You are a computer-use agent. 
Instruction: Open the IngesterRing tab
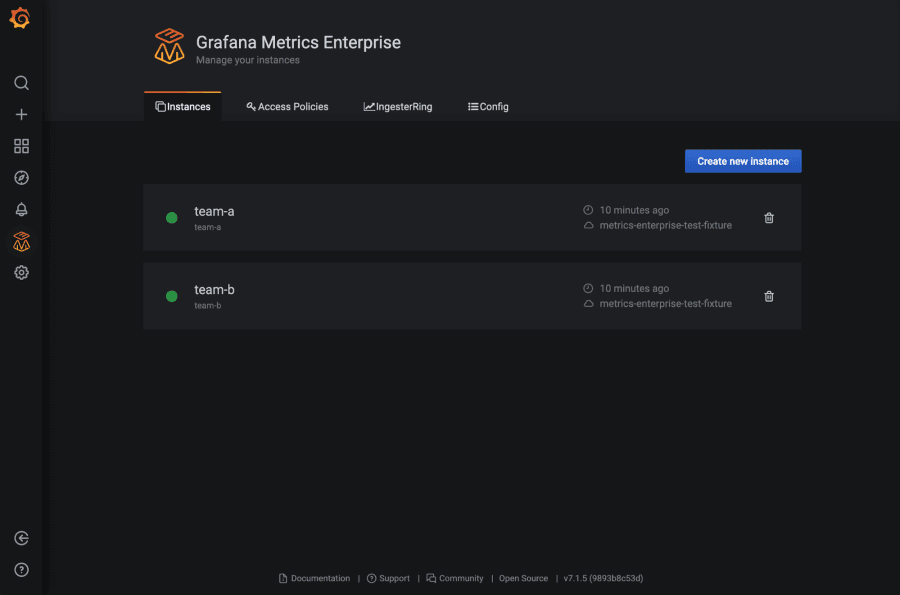(398, 107)
